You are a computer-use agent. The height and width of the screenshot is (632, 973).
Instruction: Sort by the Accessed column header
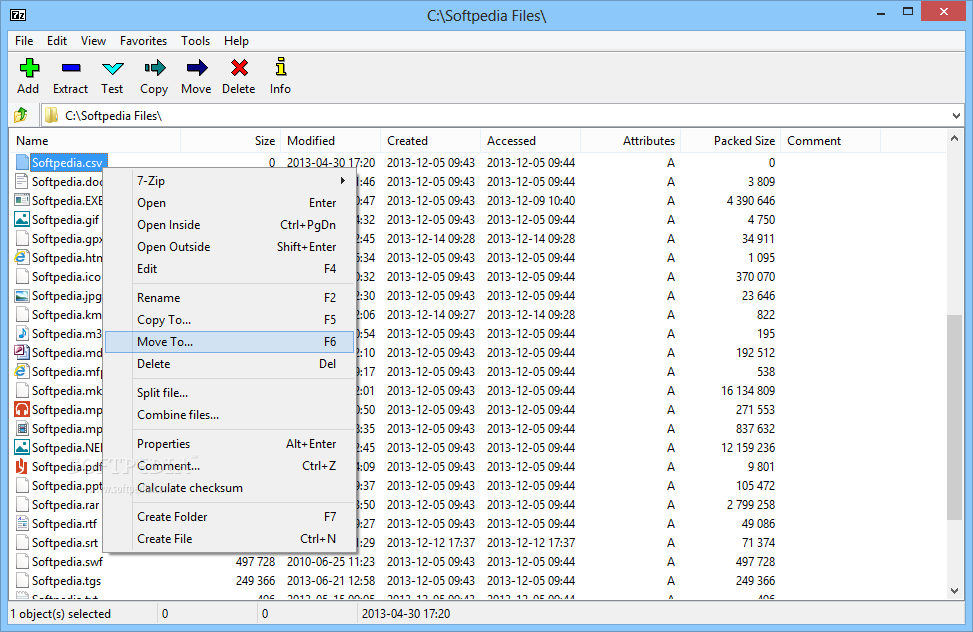click(x=530, y=141)
